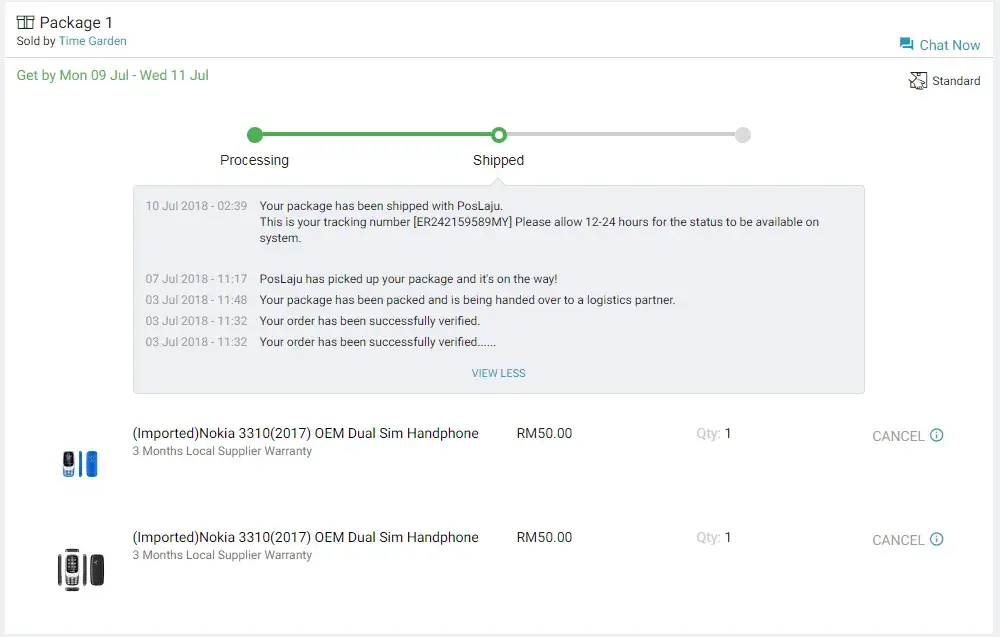
Task: Click the shipped with PosLaju message line
Action: click(381, 206)
